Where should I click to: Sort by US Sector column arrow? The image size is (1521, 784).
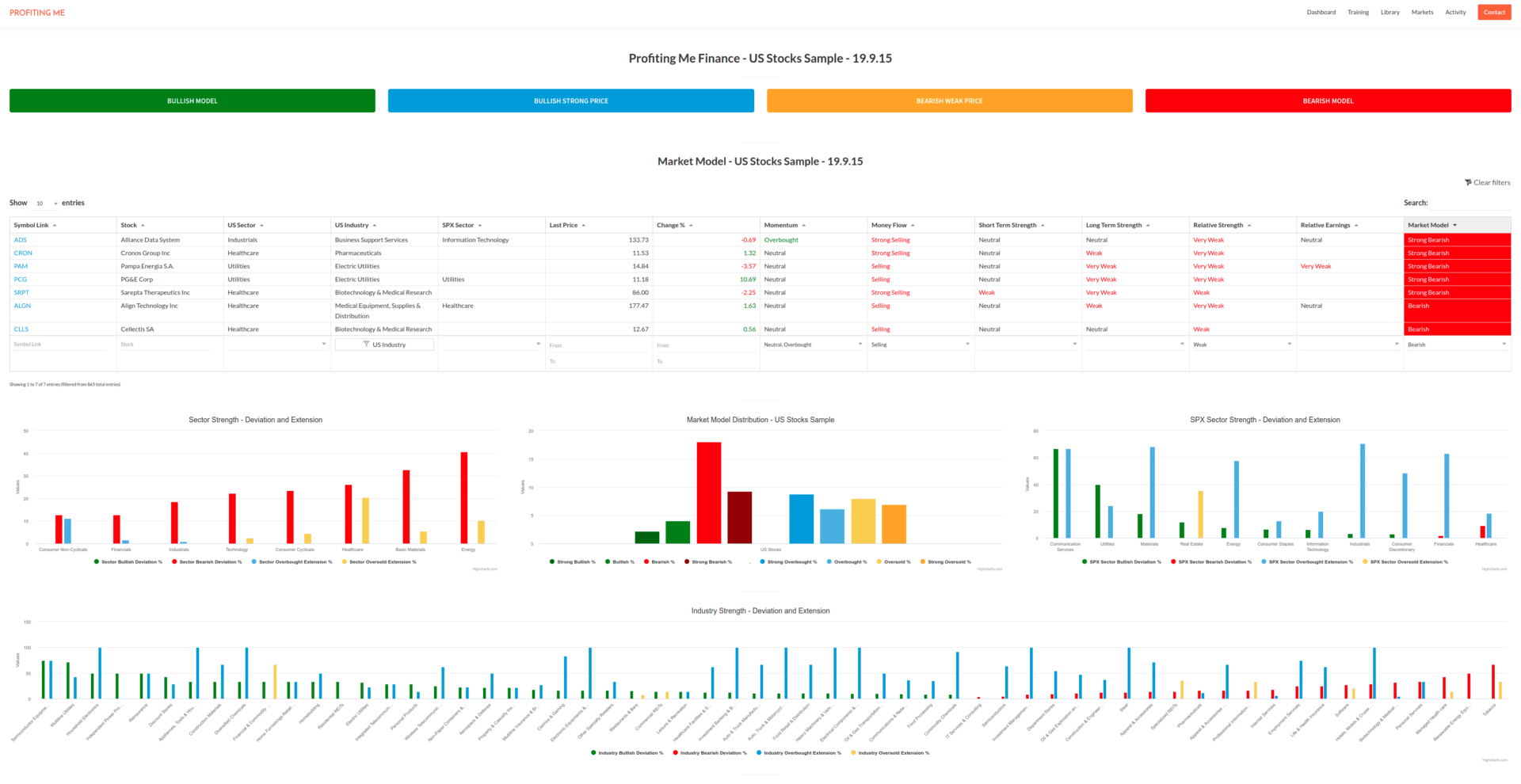click(x=261, y=226)
